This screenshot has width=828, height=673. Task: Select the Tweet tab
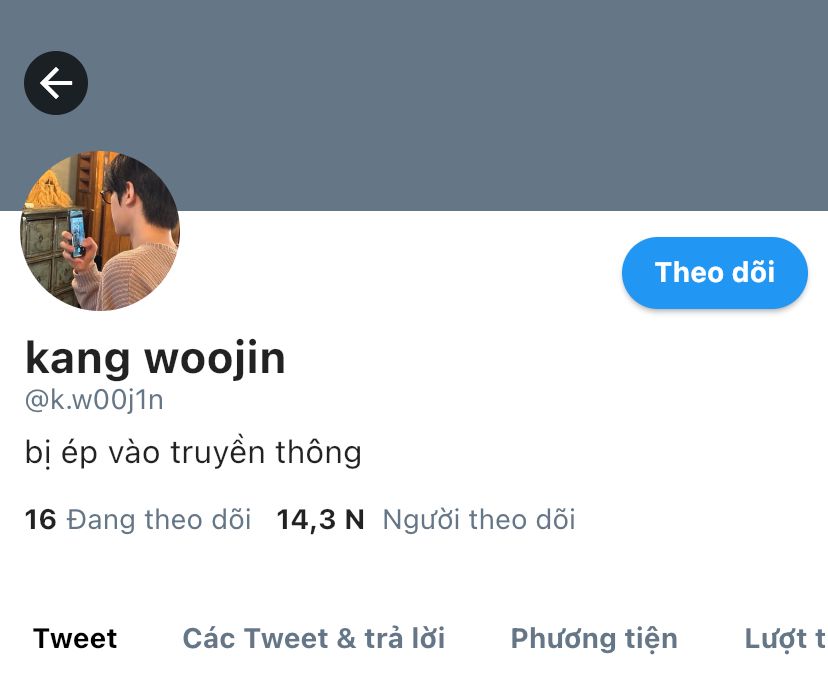[75, 638]
